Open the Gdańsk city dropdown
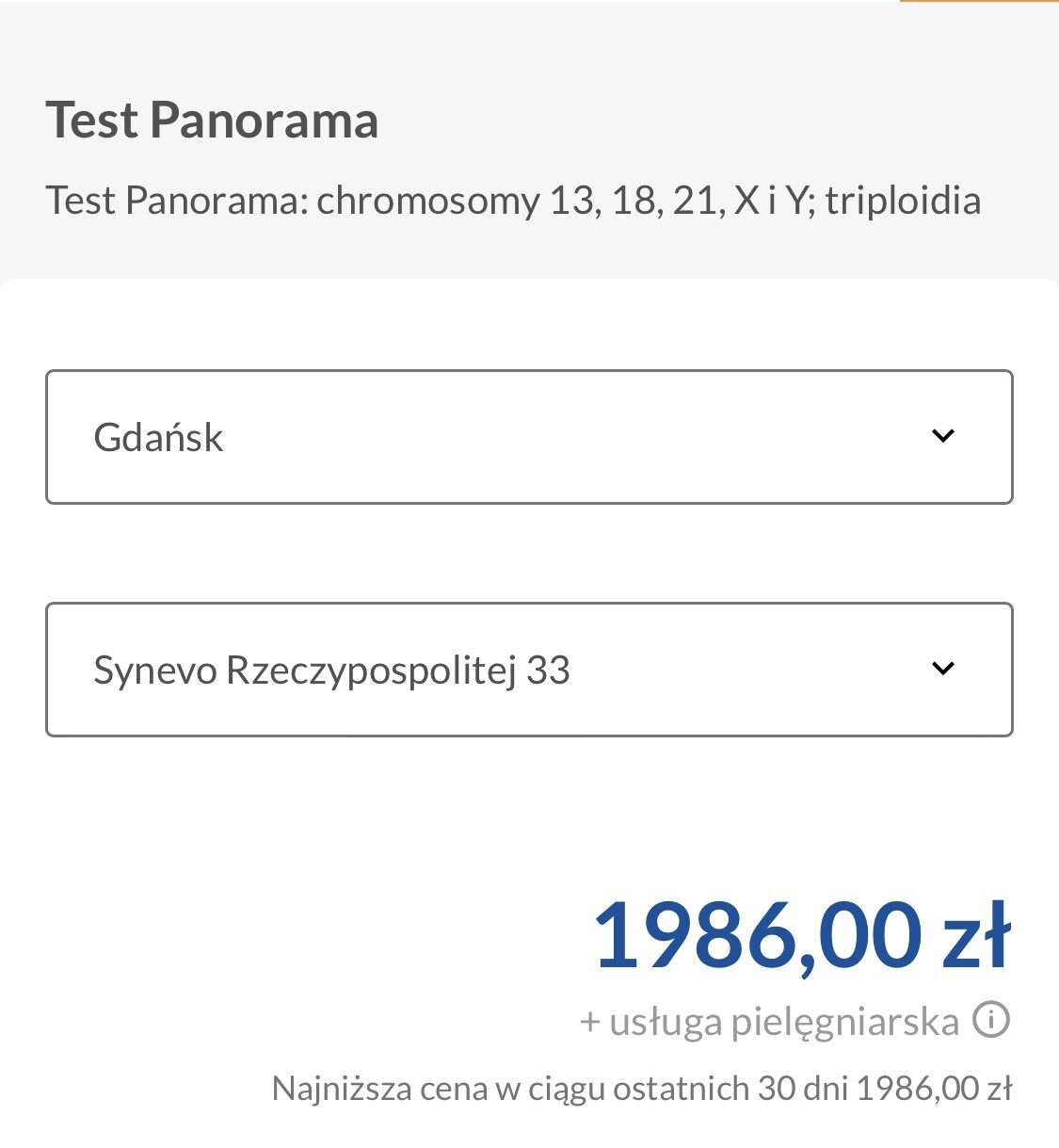The image size is (1059, 1148). tap(529, 437)
